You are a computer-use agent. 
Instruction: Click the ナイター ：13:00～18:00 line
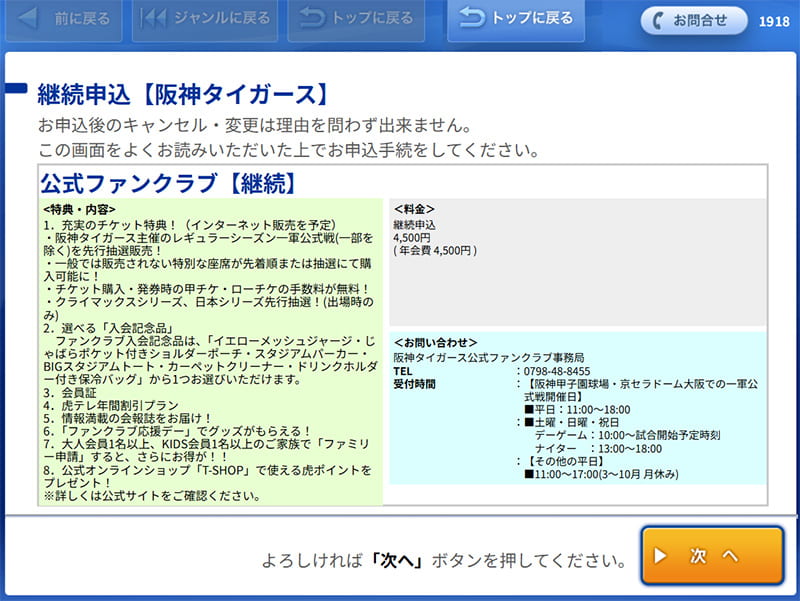coord(598,448)
